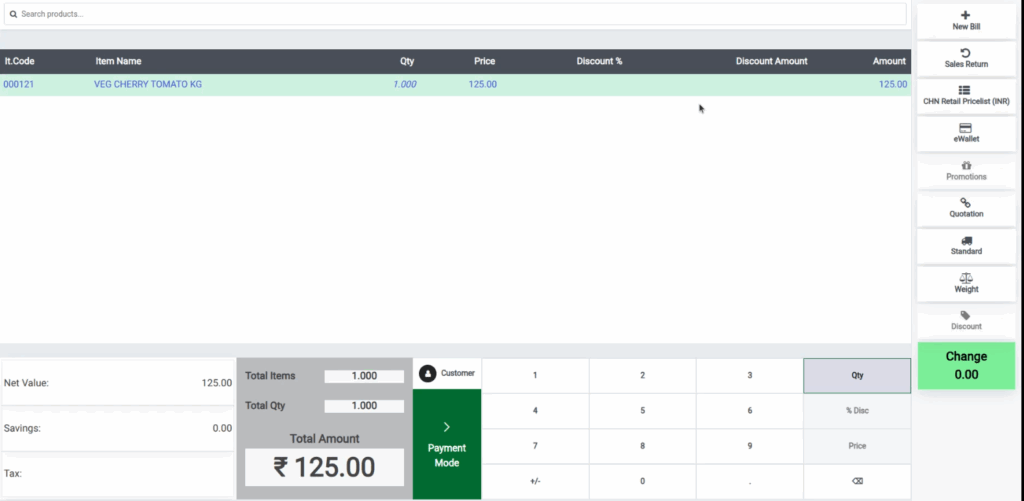Click the 125.00 price cell in item row
Screen dimensions: 1024x501
pyautogui.click(x=483, y=84)
